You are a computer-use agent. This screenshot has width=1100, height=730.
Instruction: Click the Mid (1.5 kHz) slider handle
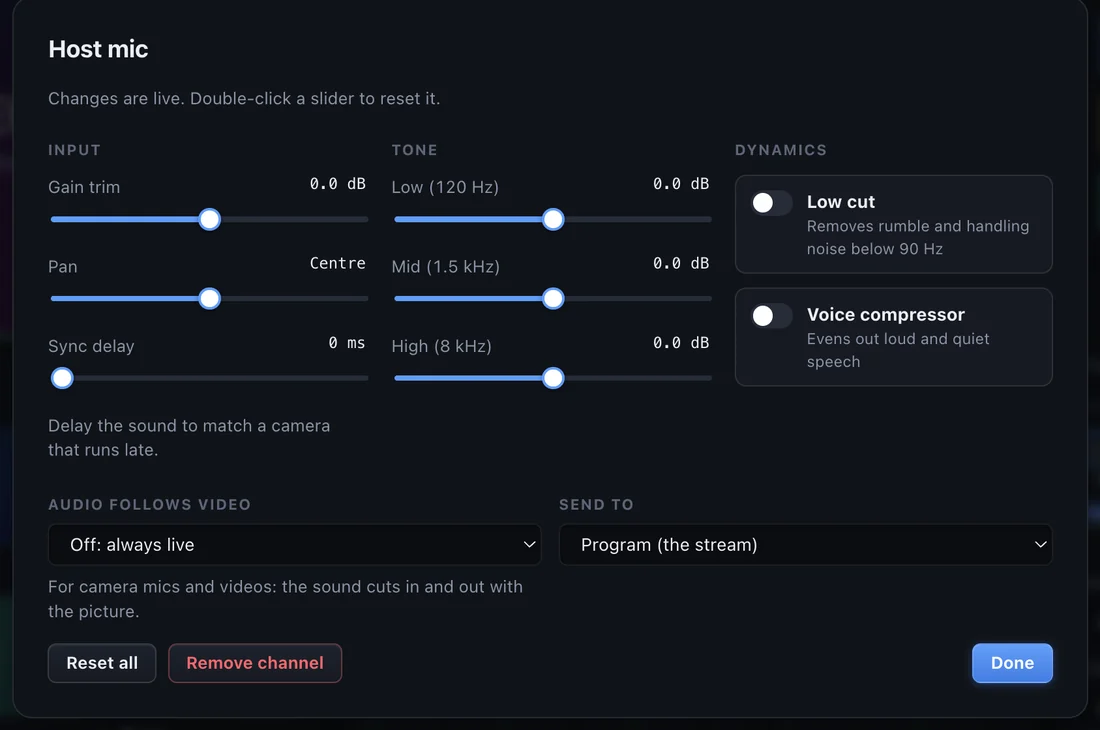(553, 299)
